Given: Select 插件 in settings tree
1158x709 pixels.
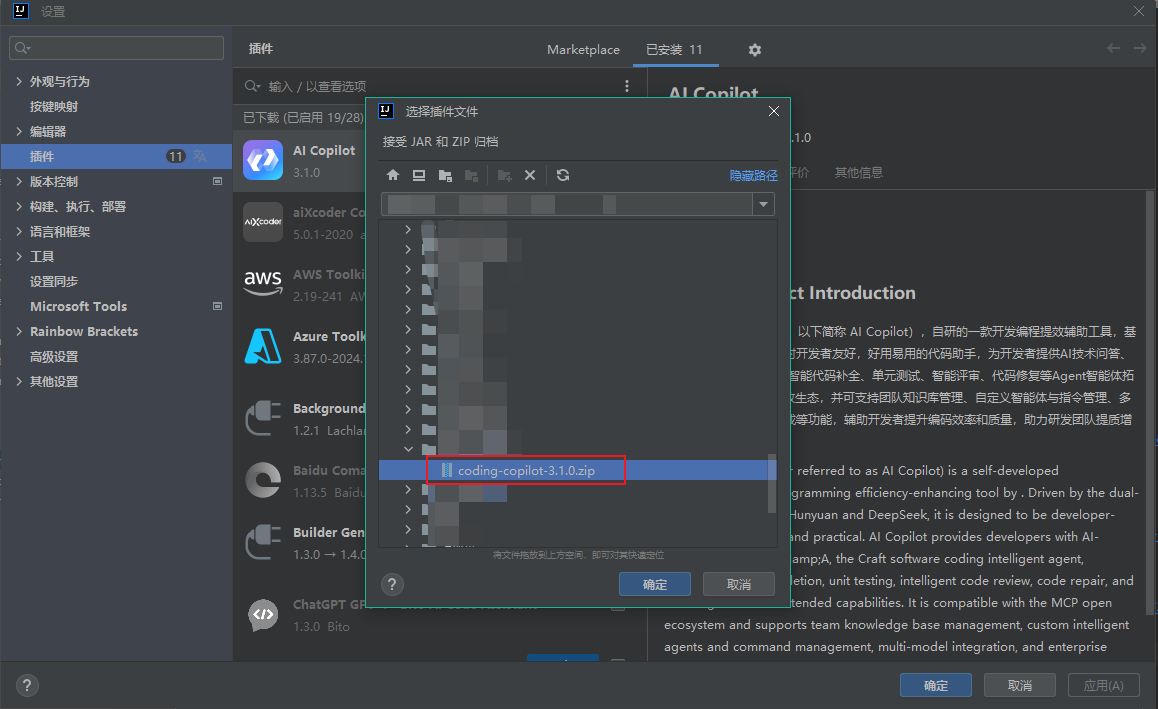Looking at the screenshot, I should 117,156.
